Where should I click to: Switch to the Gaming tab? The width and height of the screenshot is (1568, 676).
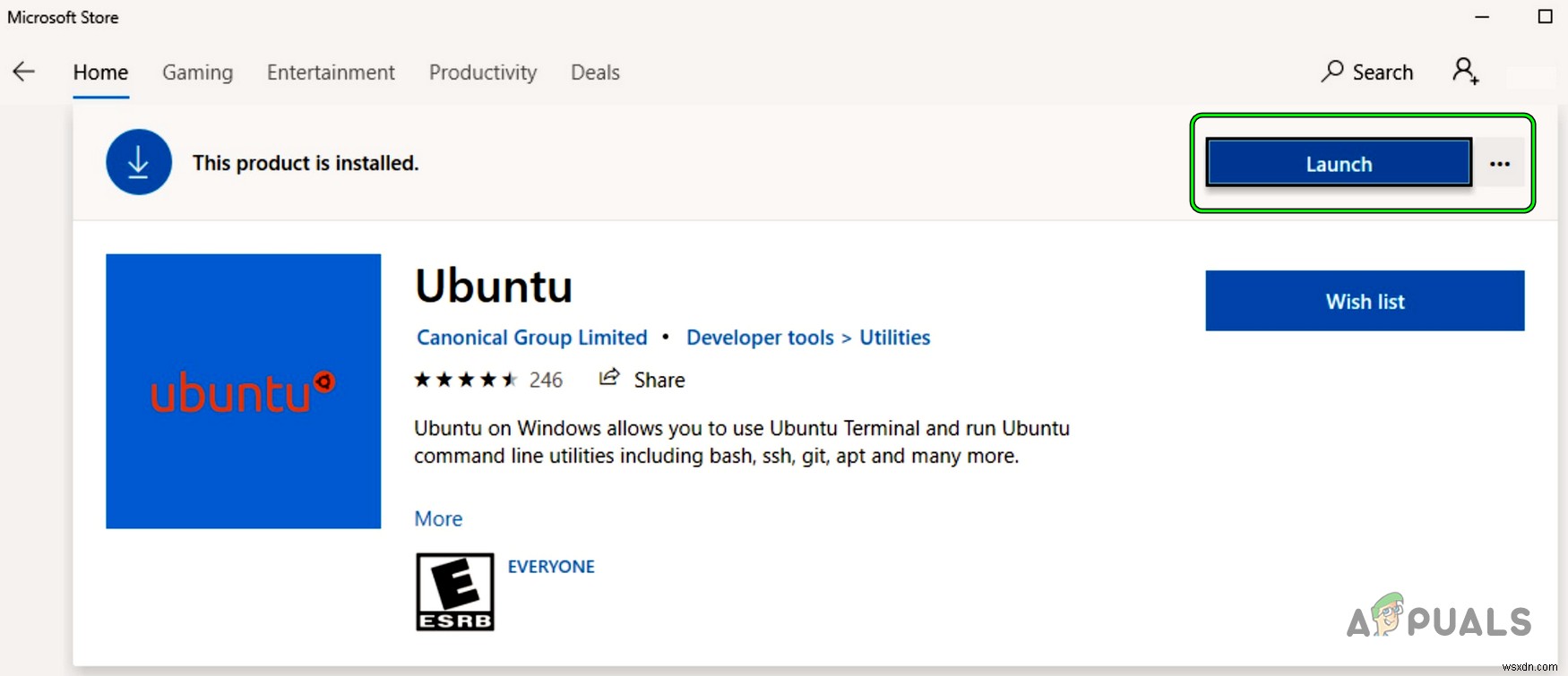coord(197,73)
